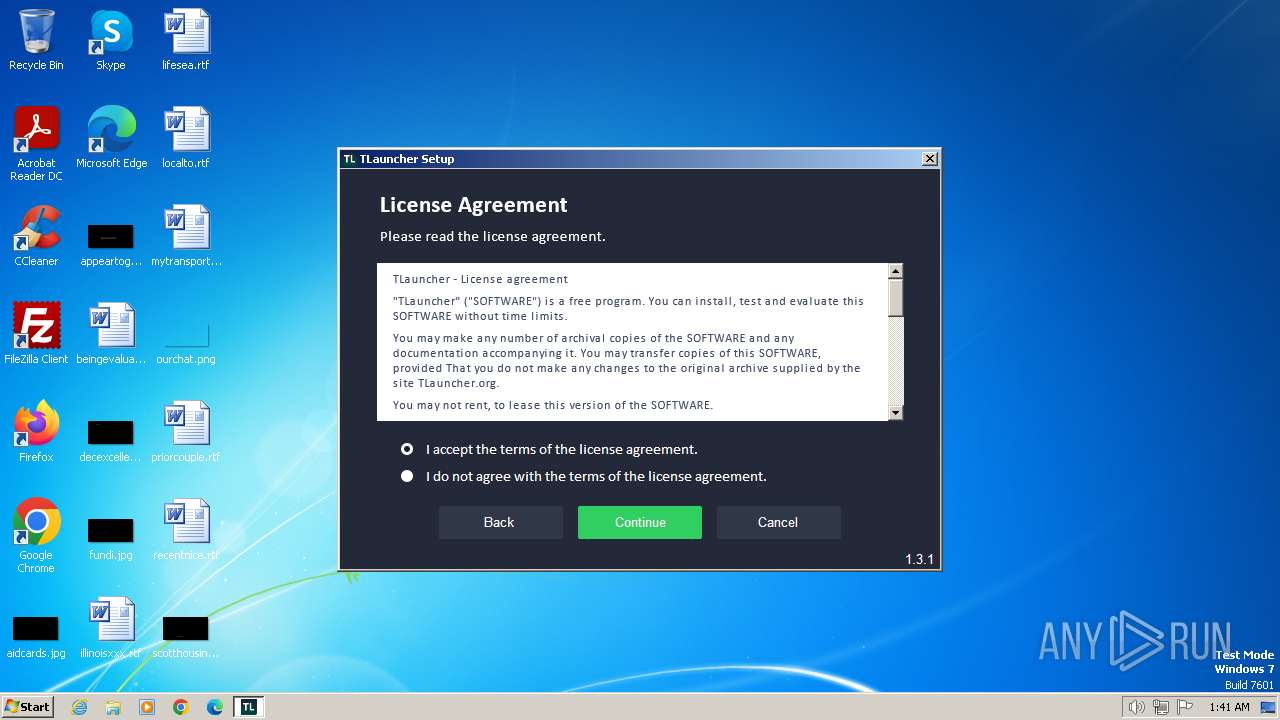The height and width of the screenshot is (720, 1280).
Task: Click the Back button
Action: (x=499, y=522)
